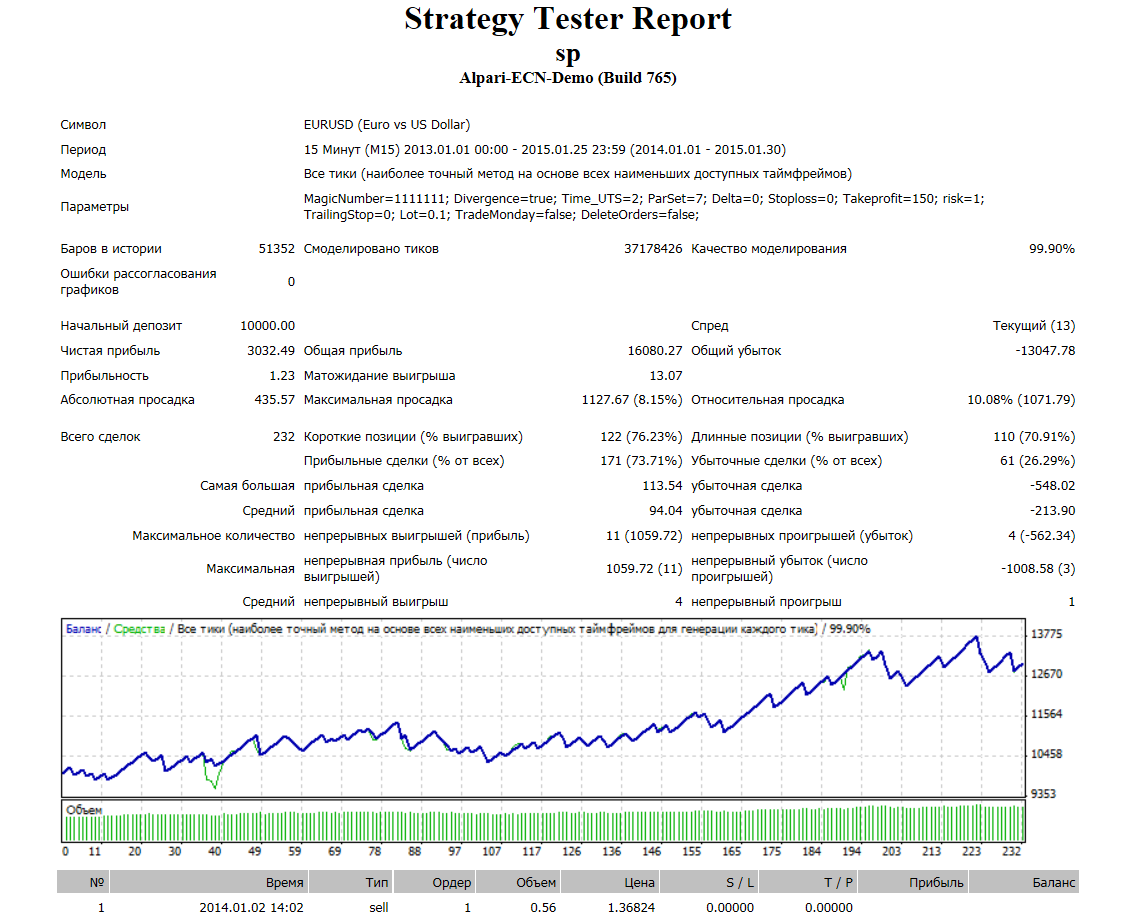Image resolution: width=1123 pixels, height=919 pixels.
Task: Click Общая прибыль value 16080.27
Action: 655,351
